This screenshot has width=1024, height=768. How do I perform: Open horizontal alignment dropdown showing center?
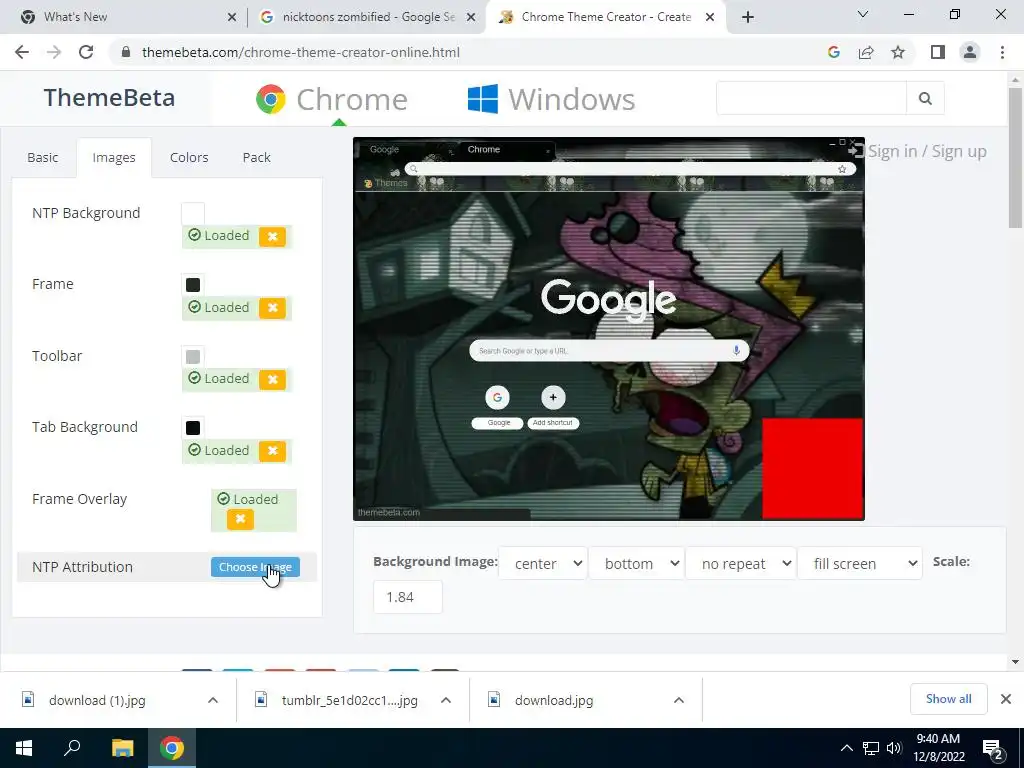pos(543,564)
